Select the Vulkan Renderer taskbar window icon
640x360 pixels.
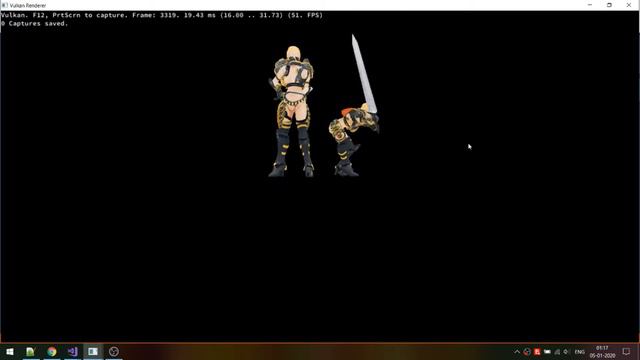coord(93,351)
